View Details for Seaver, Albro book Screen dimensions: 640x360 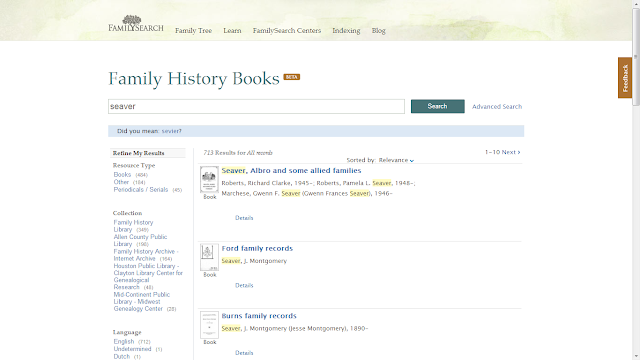[x=244, y=218]
